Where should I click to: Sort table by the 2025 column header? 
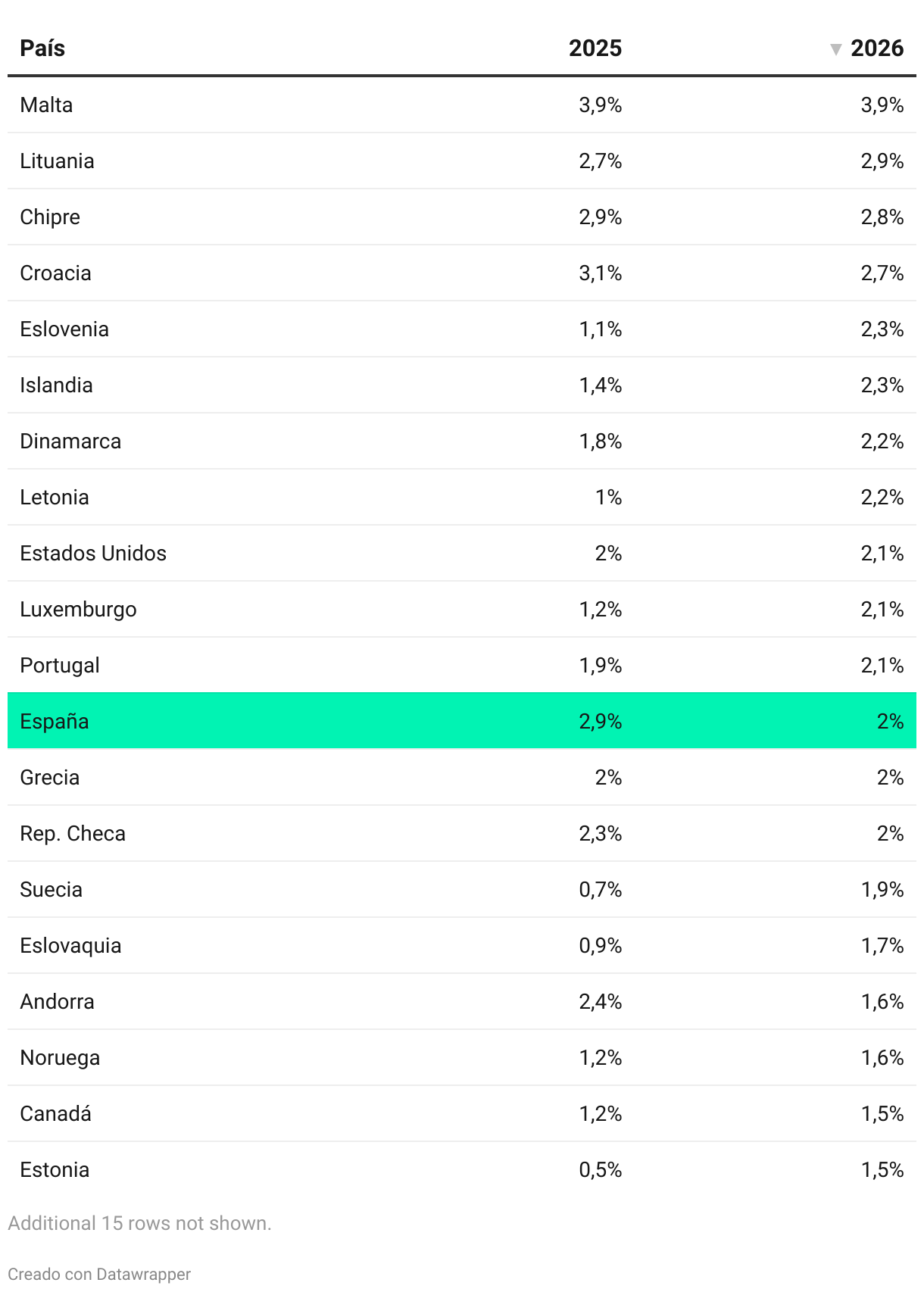[595, 48]
